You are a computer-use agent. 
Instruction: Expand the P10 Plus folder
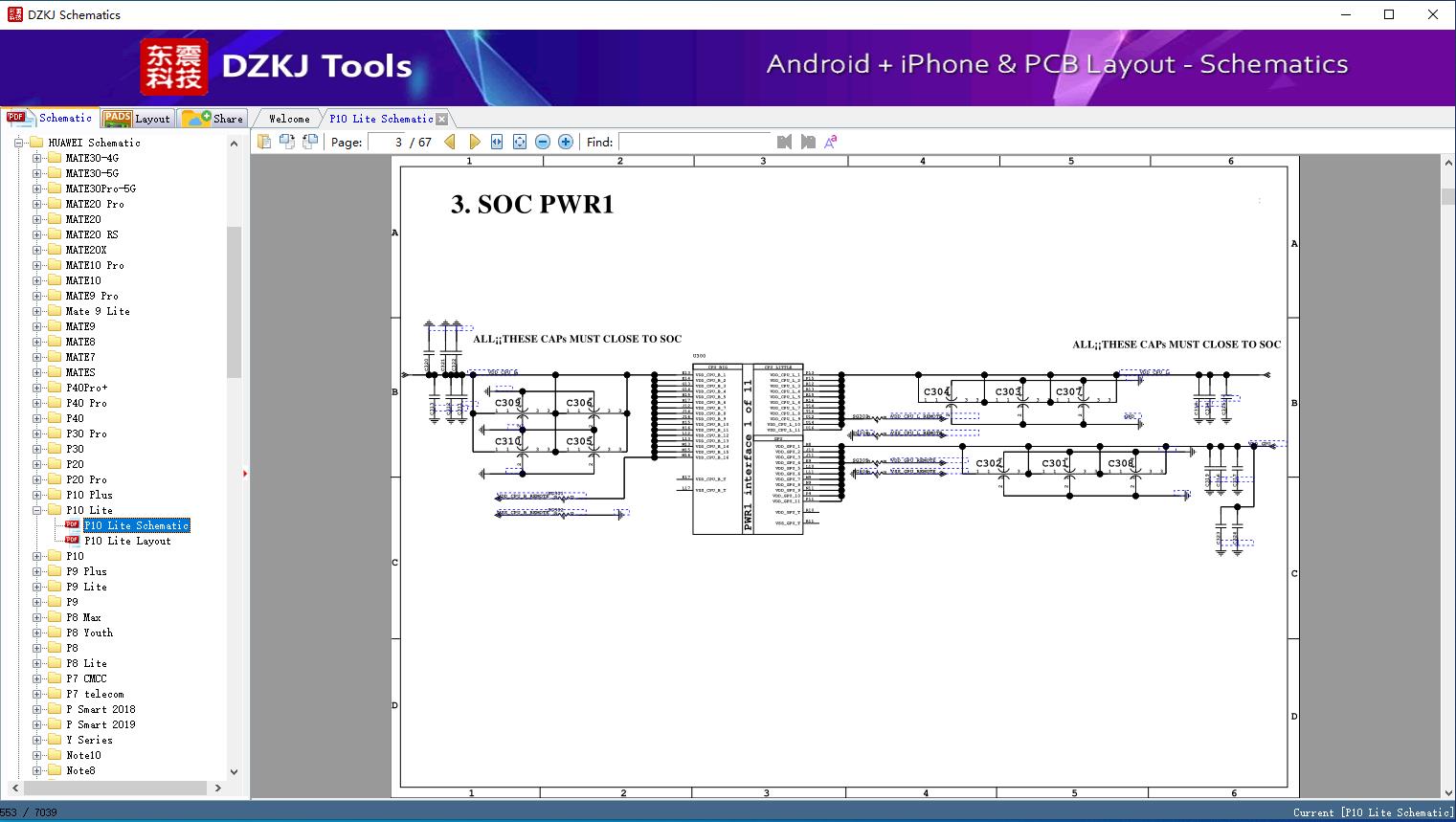(36, 495)
